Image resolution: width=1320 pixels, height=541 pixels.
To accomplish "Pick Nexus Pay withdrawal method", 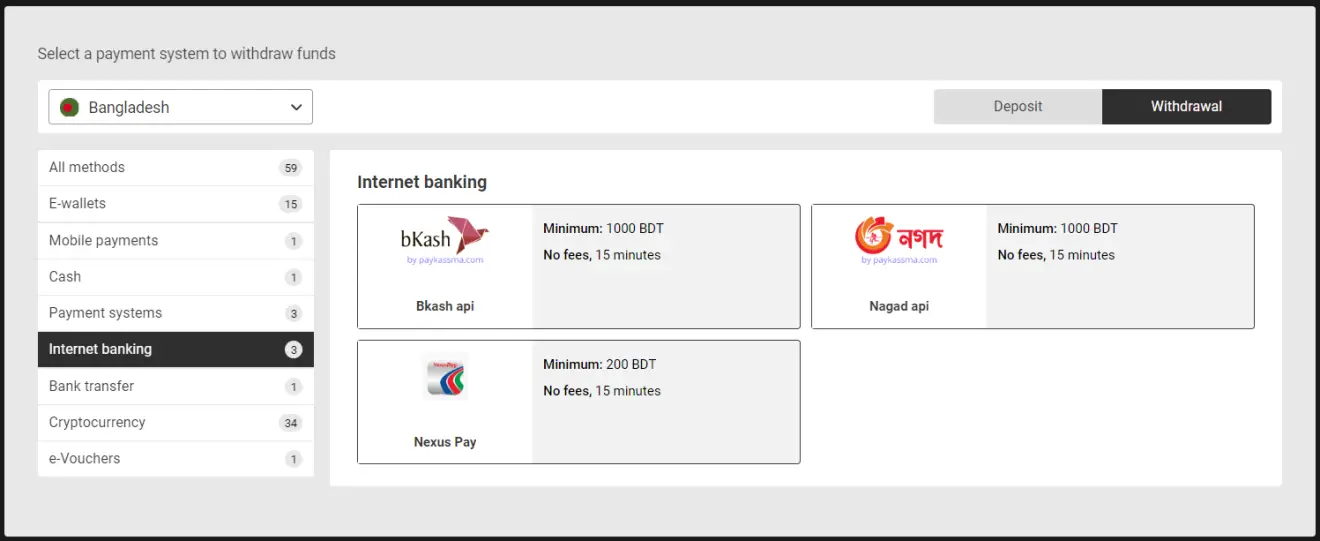I will [578, 402].
